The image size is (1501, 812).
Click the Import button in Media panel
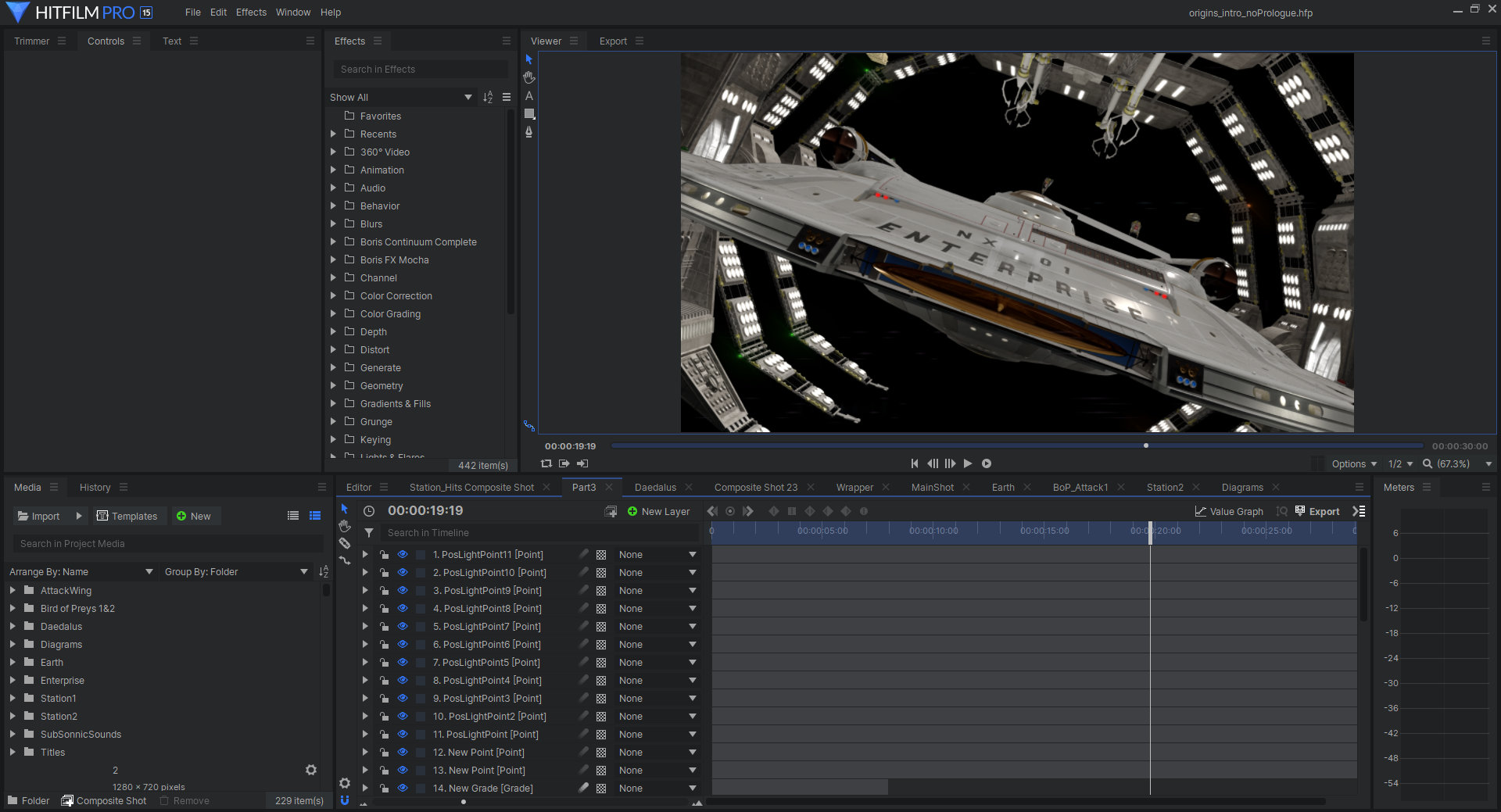(39, 517)
